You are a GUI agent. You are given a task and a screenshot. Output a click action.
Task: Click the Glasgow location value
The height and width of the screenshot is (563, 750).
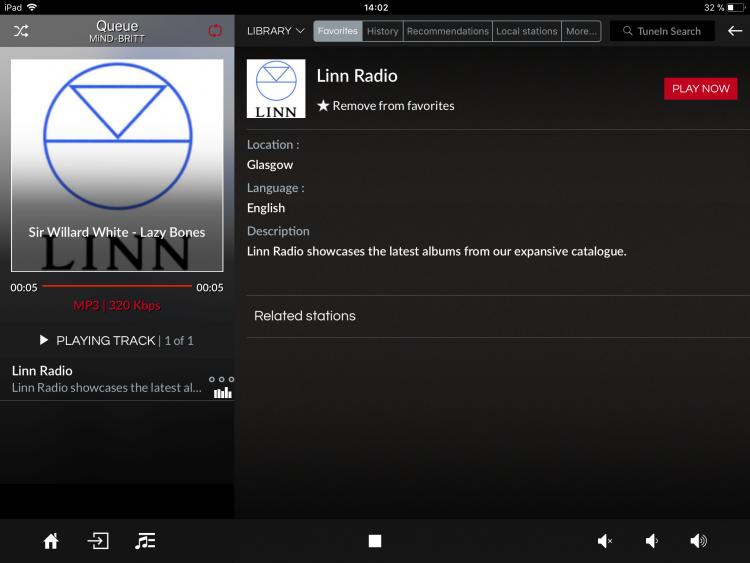(x=270, y=165)
